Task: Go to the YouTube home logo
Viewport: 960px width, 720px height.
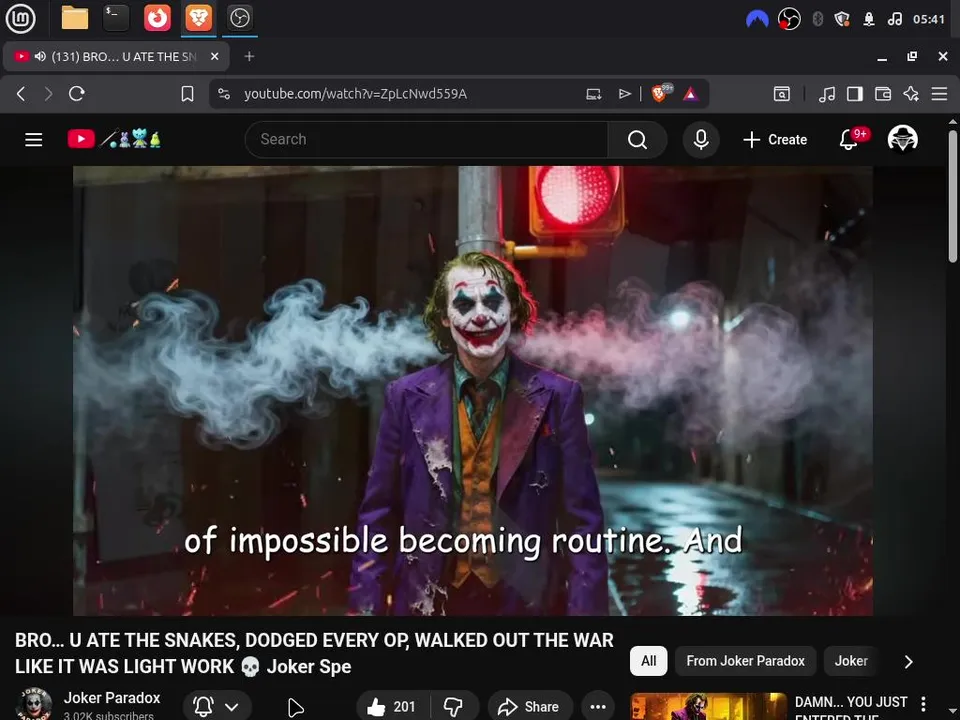Action: pyautogui.click(x=114, y=139)
